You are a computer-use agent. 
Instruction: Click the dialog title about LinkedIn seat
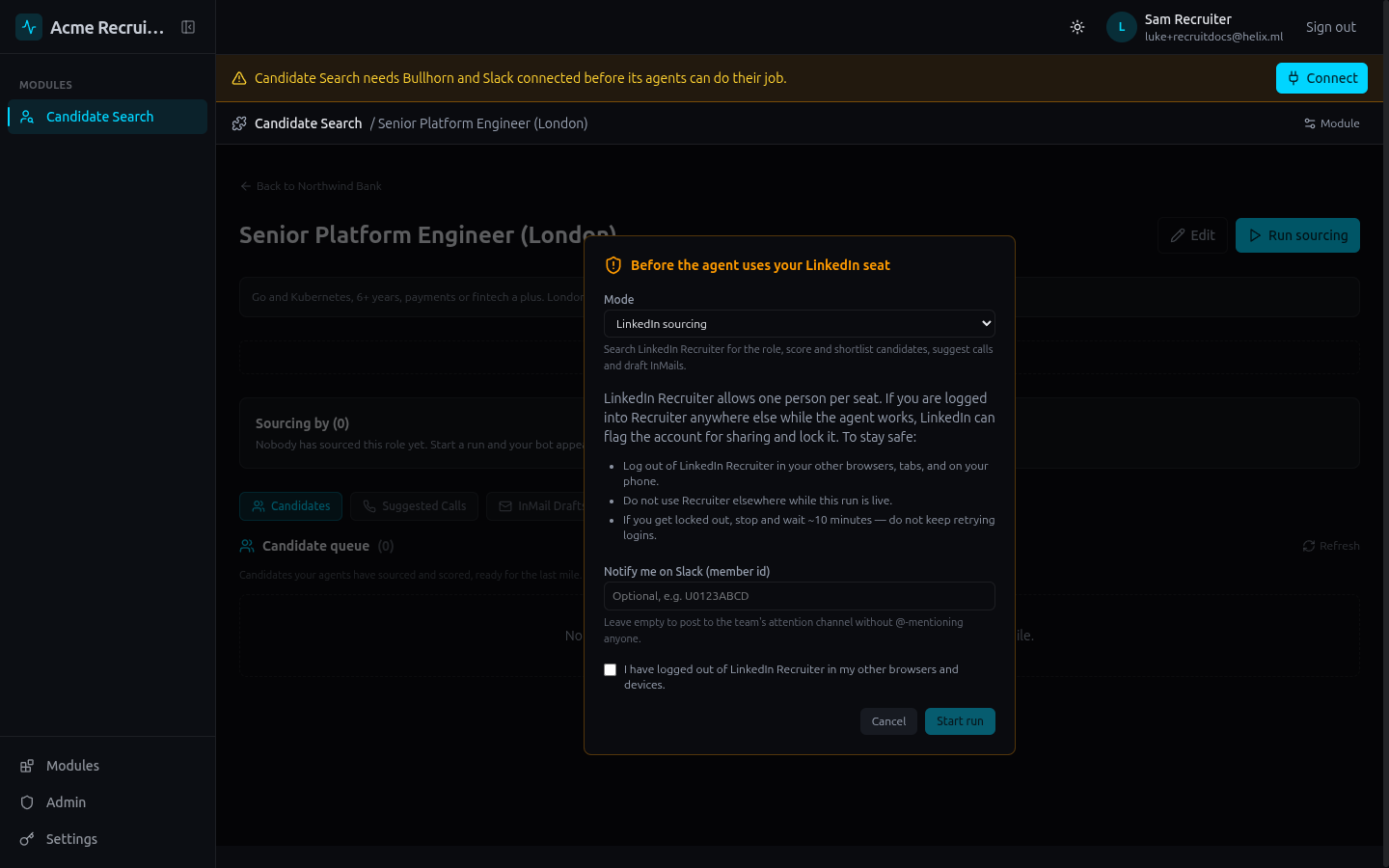[x=760, y=265]
